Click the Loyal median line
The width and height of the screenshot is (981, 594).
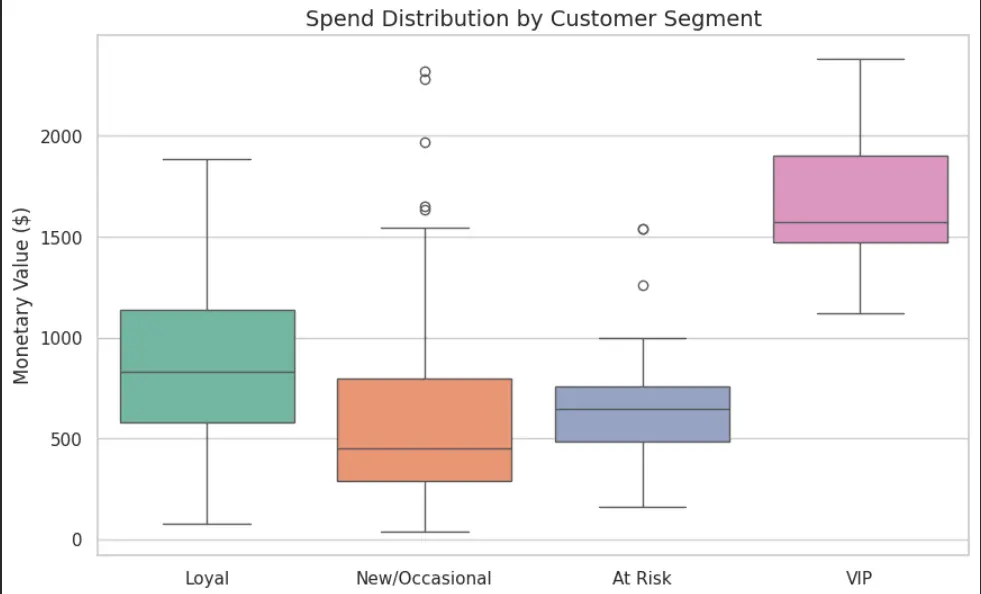[x=208, y=372]
